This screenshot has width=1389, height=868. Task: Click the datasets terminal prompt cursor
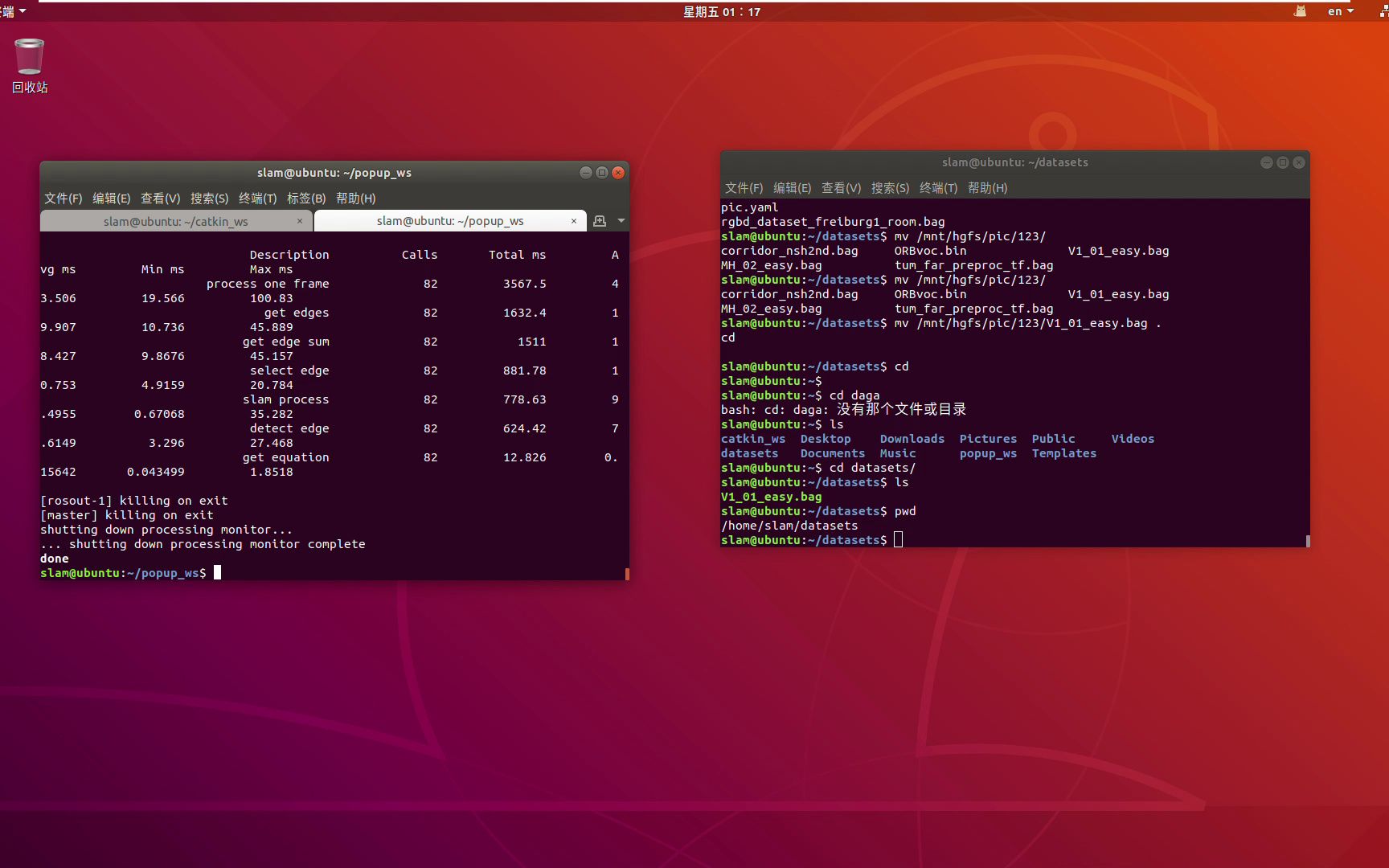[899, 540]
